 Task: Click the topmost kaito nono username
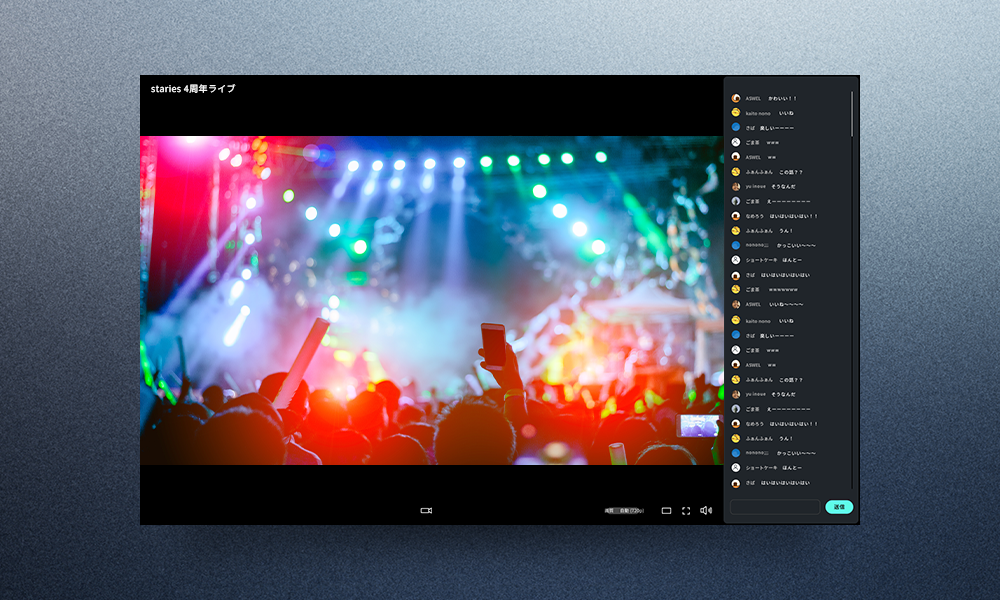coord(757,114)
